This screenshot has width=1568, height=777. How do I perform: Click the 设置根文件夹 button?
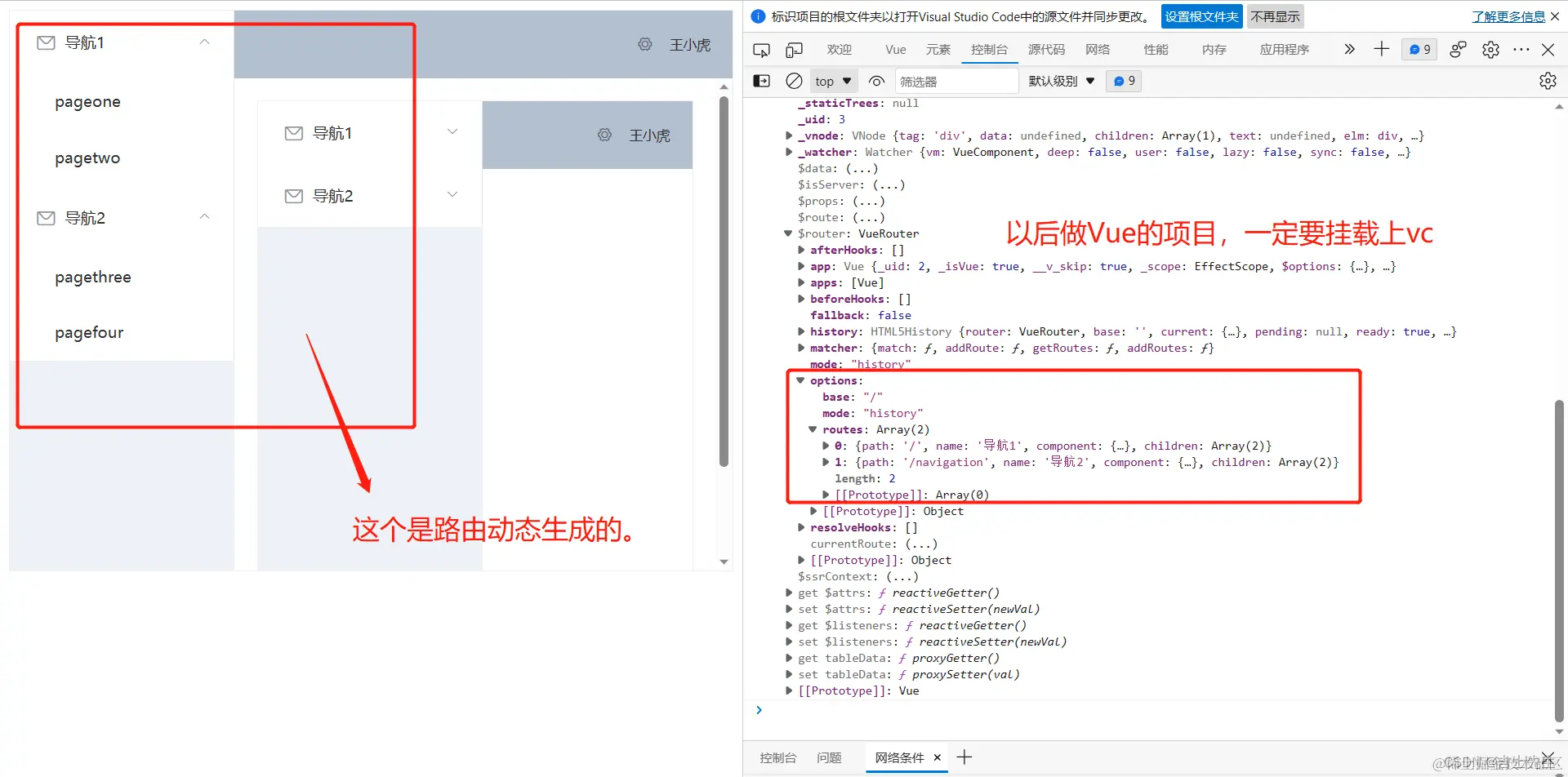[1201, 16]
